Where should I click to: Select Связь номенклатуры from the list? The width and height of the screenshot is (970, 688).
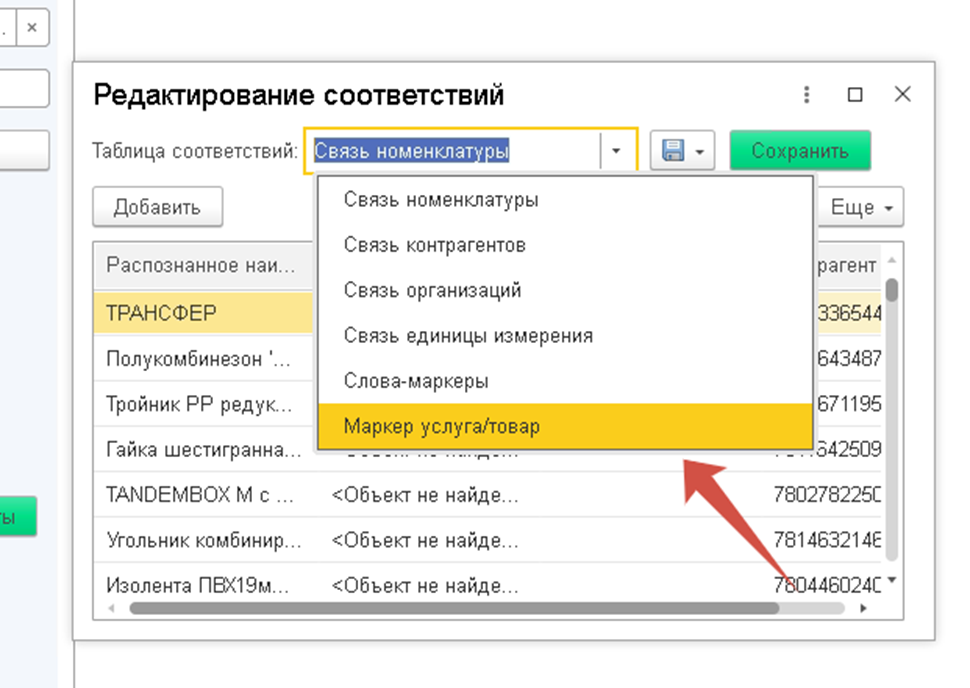[x=565, y=200]
